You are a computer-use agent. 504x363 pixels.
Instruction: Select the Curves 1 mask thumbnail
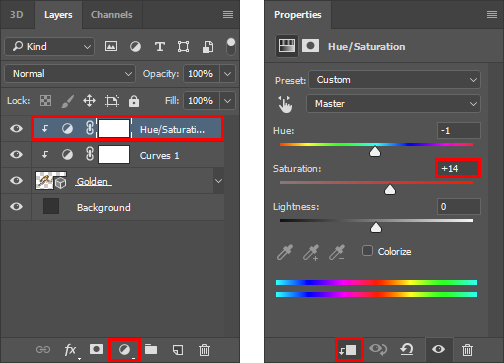(114, 154)
